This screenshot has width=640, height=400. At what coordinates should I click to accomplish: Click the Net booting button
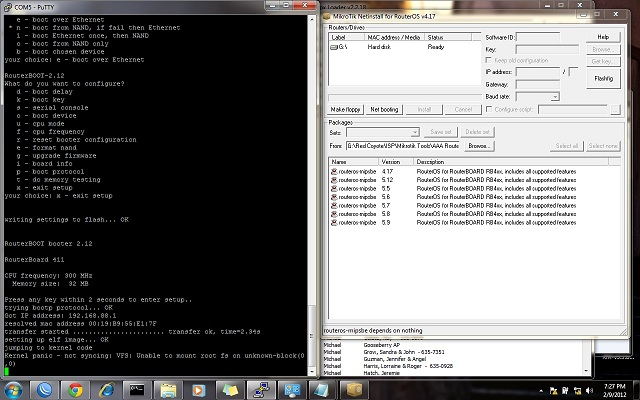pos(384,108)
